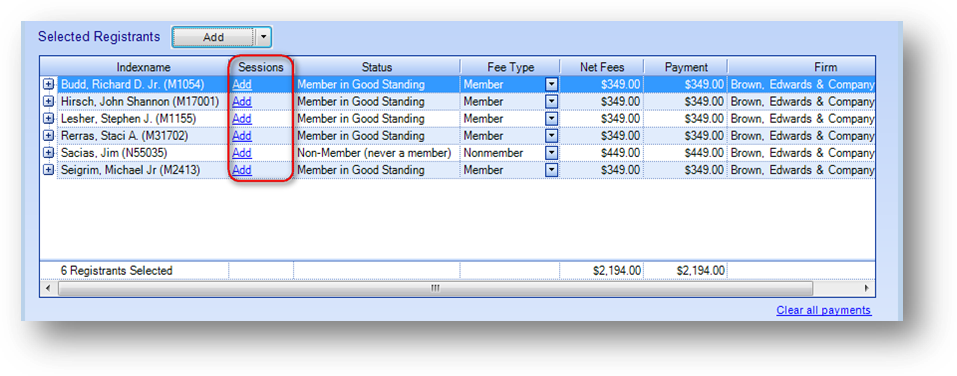Select the Payment cell for Lesher, Stephen
Image resolution: width=957 pixels, height=376 pixels.
pyautogui.click(x=685, y=118)
